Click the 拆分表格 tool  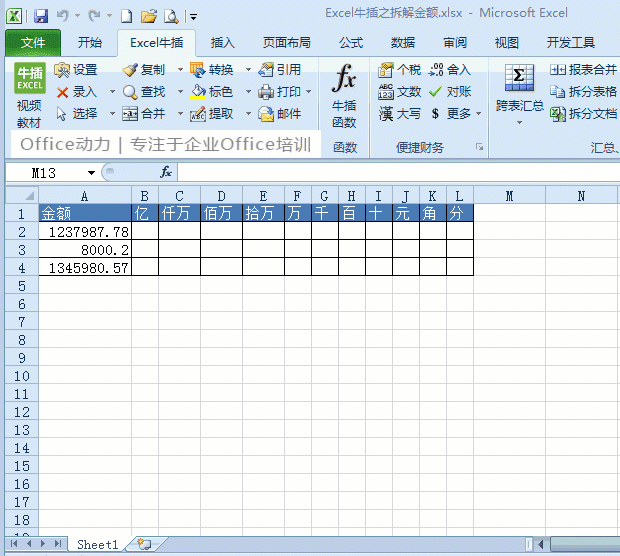[583, 92]
